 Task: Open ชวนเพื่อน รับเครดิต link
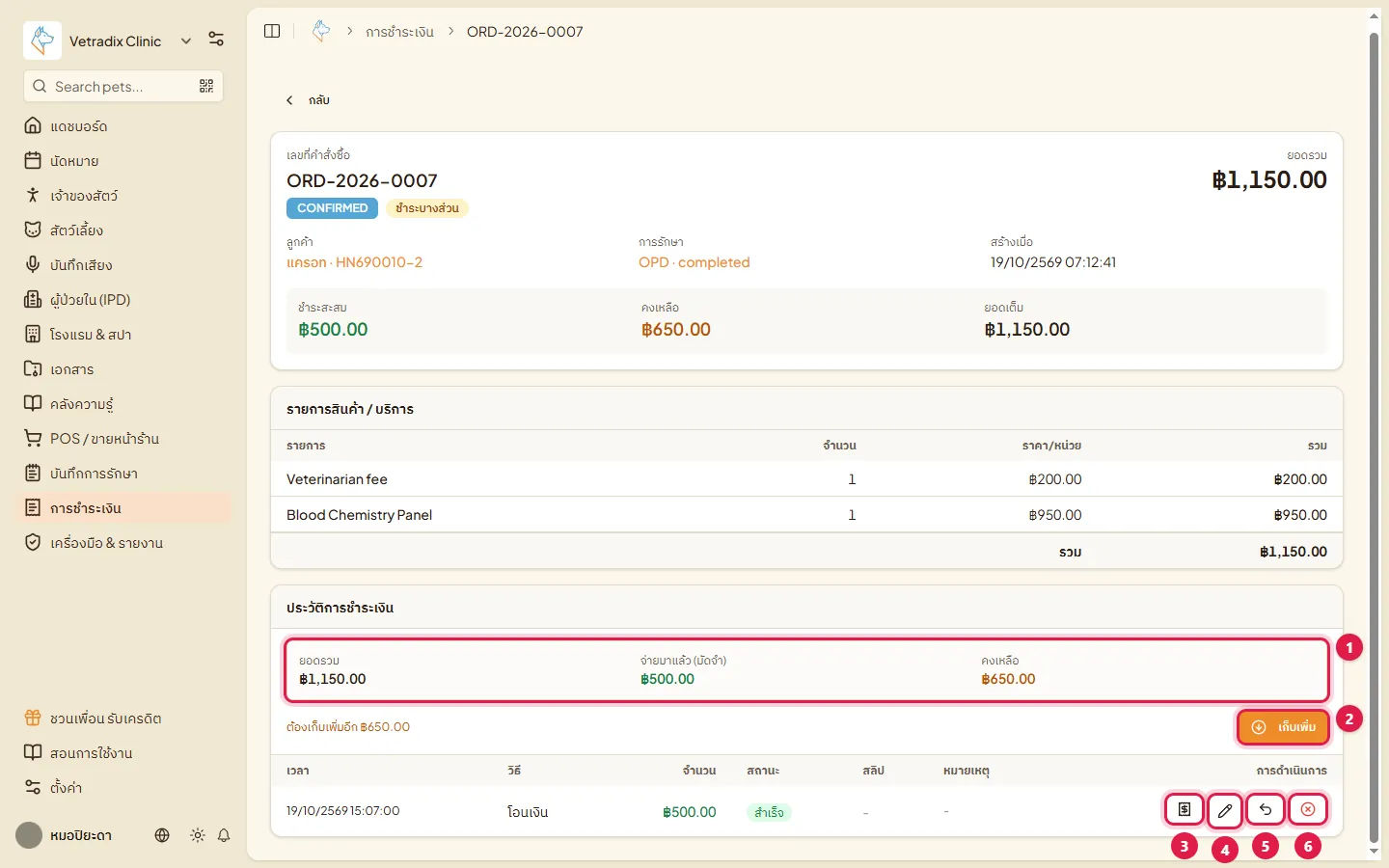coord(123,719)
